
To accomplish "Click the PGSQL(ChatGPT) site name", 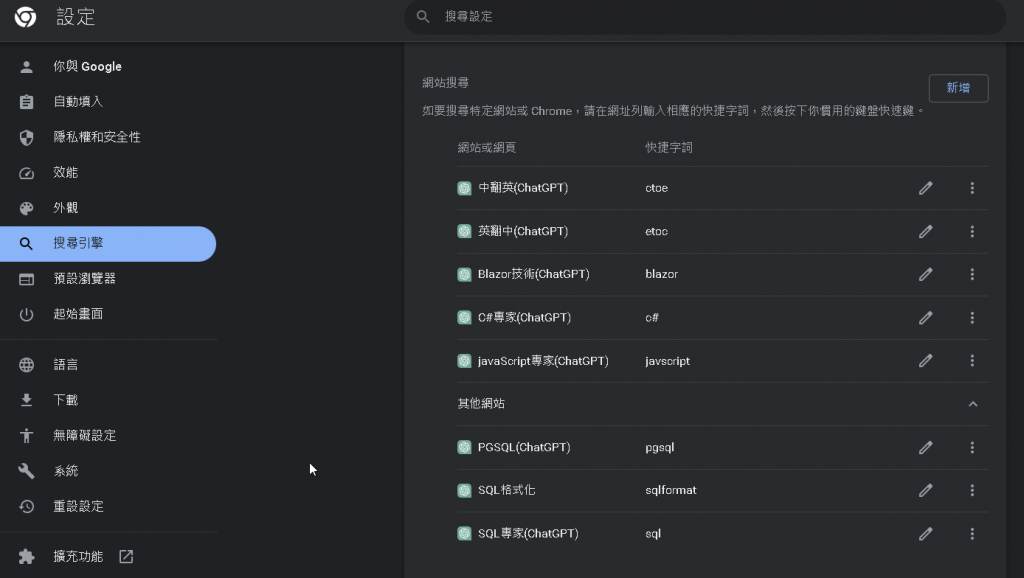I will click(x=524, y=447).
